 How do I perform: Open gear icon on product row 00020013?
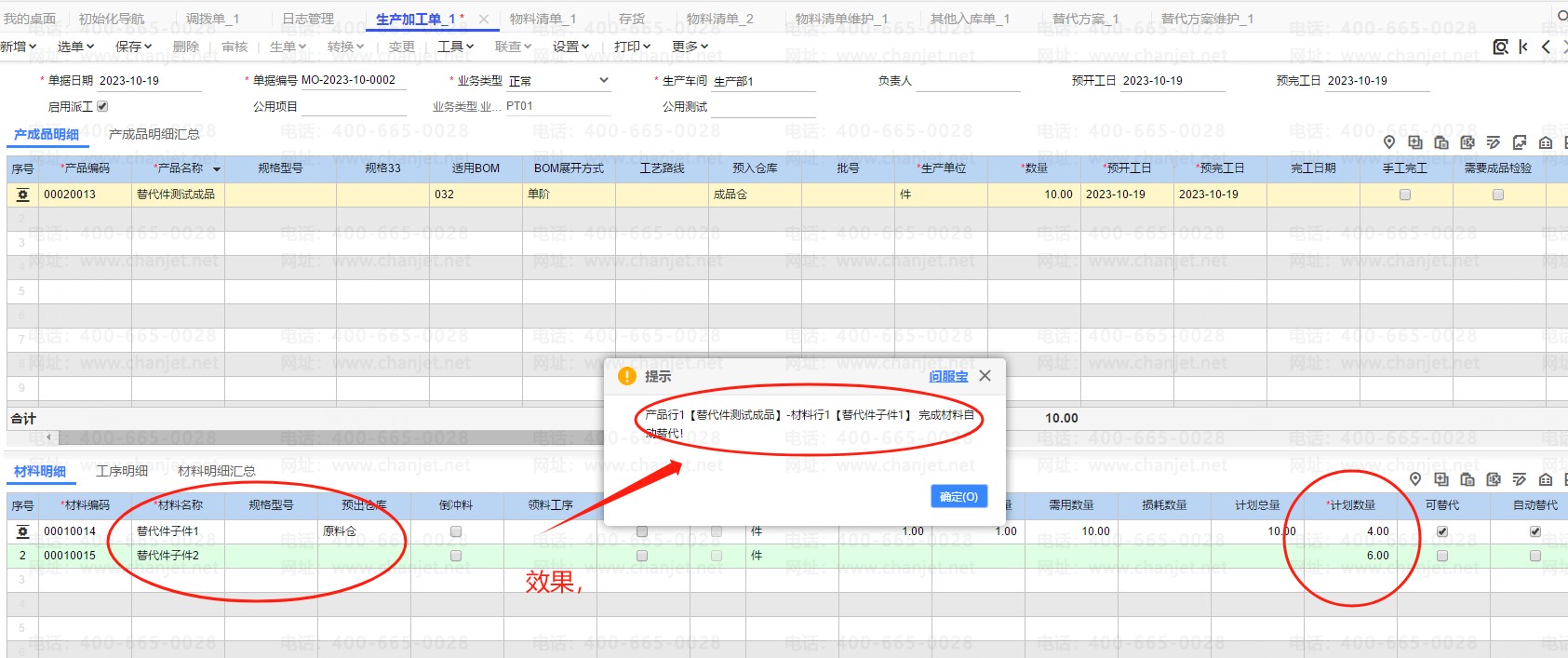(x=22, y=195)
